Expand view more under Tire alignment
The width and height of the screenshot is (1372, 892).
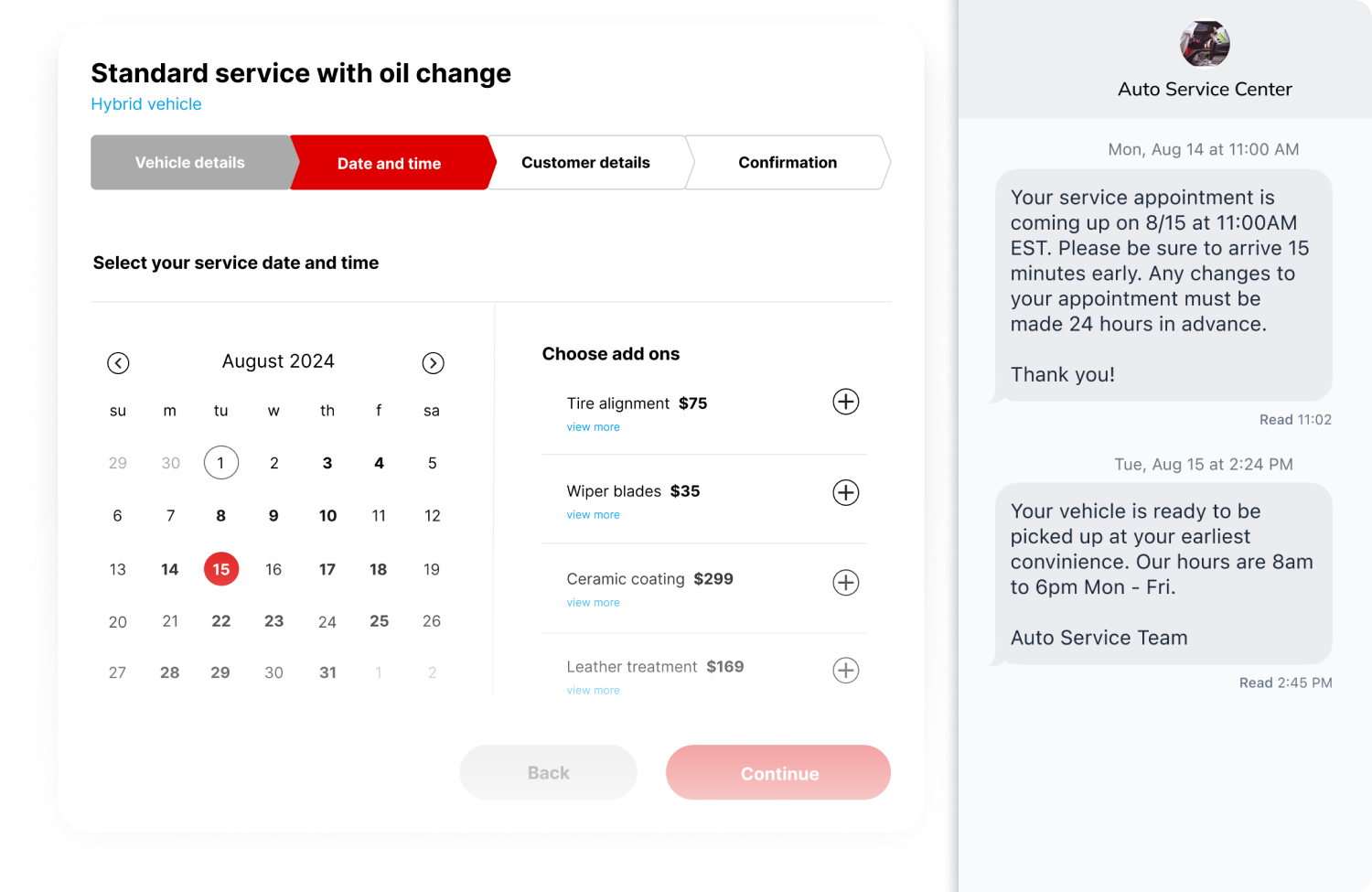tap(593, 427)
